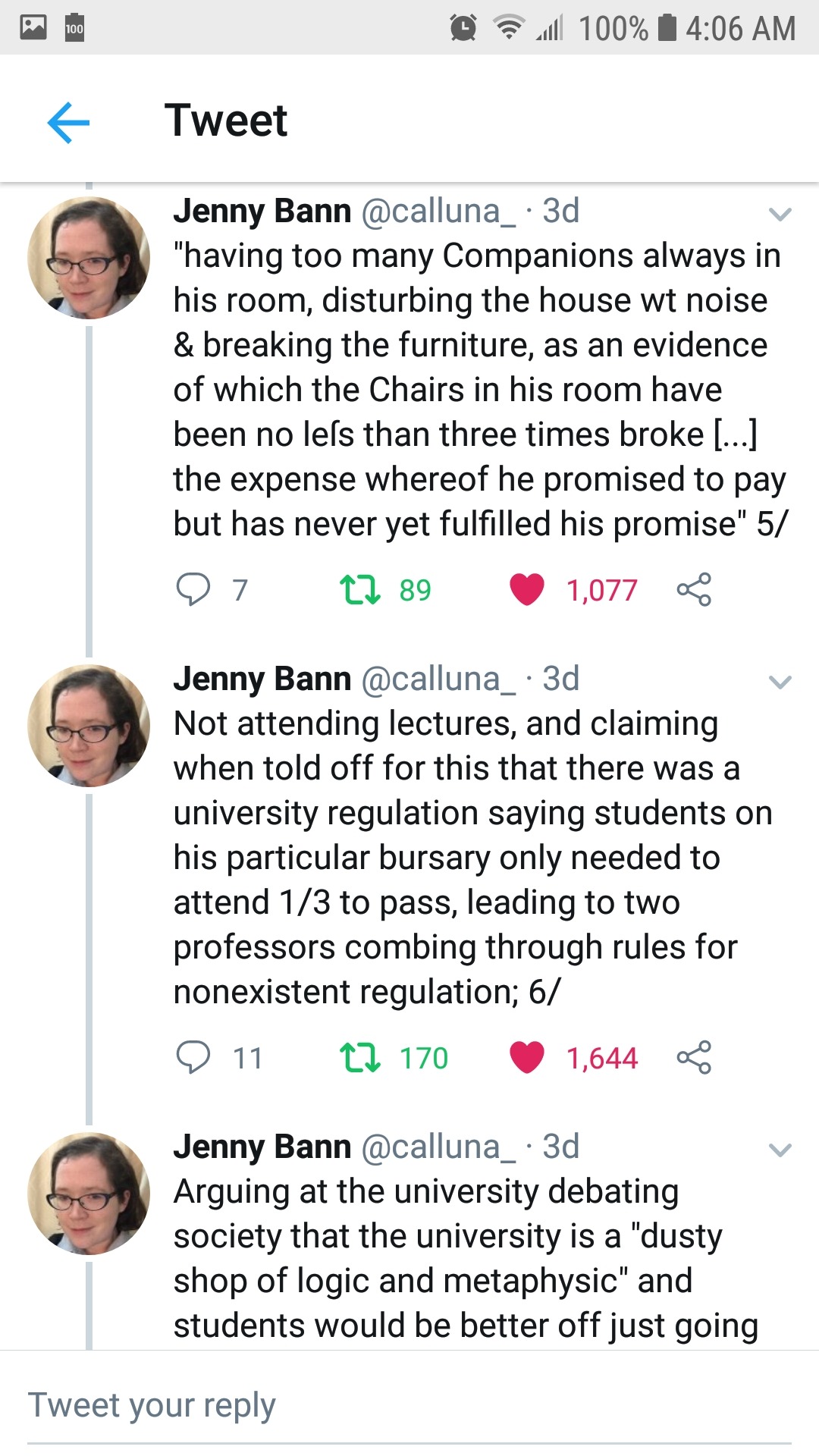Unlike the tweet with 1,644 likes
This screenshot has height=1456, width=819.
[x=527, y=1057]
